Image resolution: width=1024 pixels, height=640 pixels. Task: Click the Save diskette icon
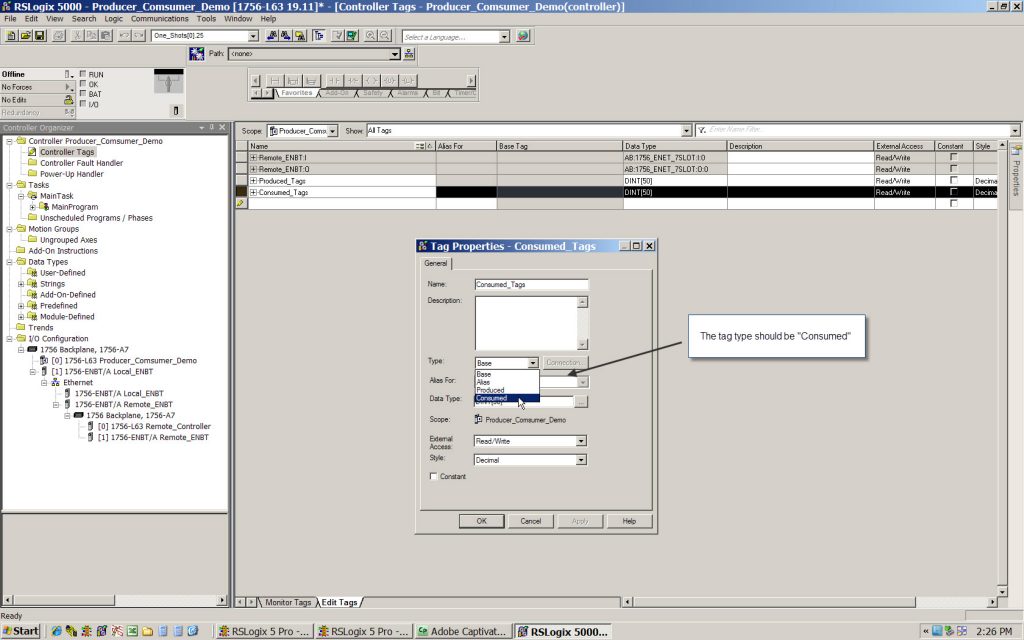(x=39, y=36)
